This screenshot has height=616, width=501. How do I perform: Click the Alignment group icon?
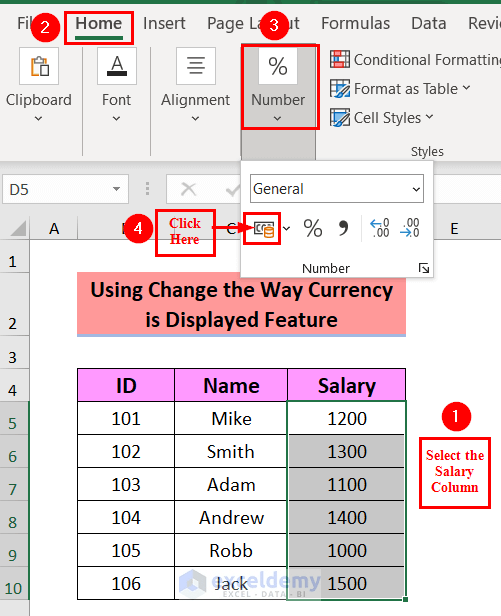196,66
